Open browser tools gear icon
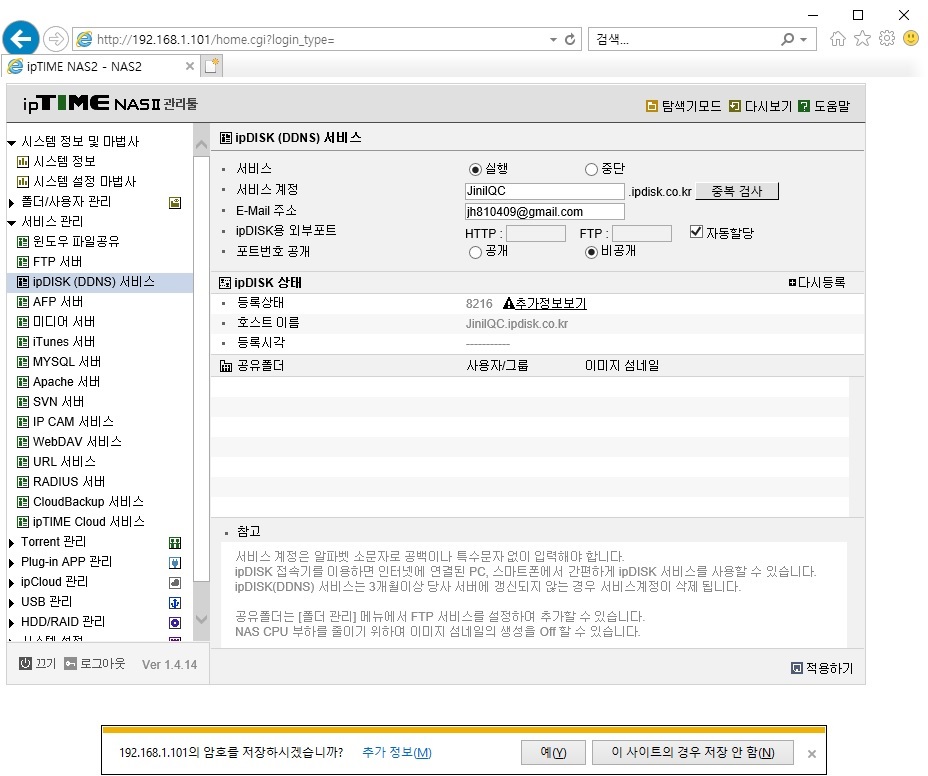928x776 pixels. (x=887, y=38)
